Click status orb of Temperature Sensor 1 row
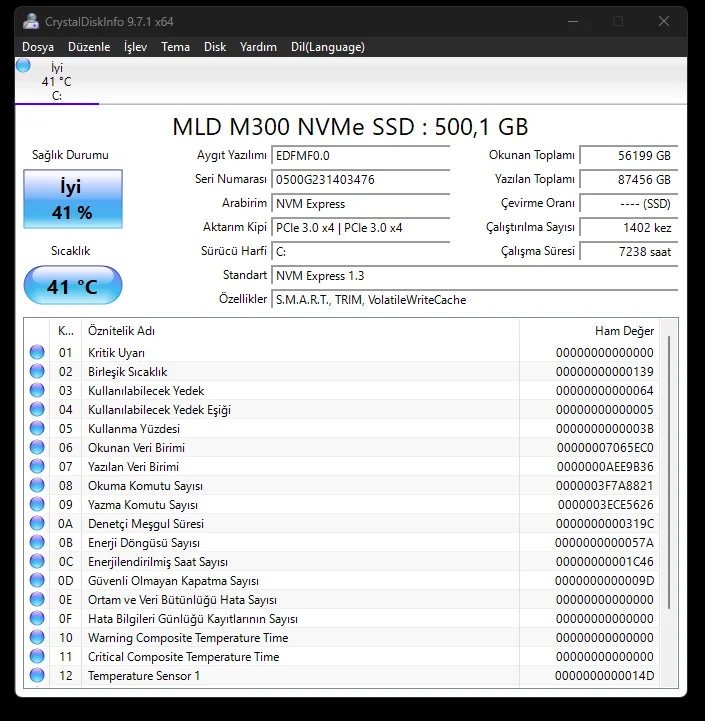 [x=37, y=675]
